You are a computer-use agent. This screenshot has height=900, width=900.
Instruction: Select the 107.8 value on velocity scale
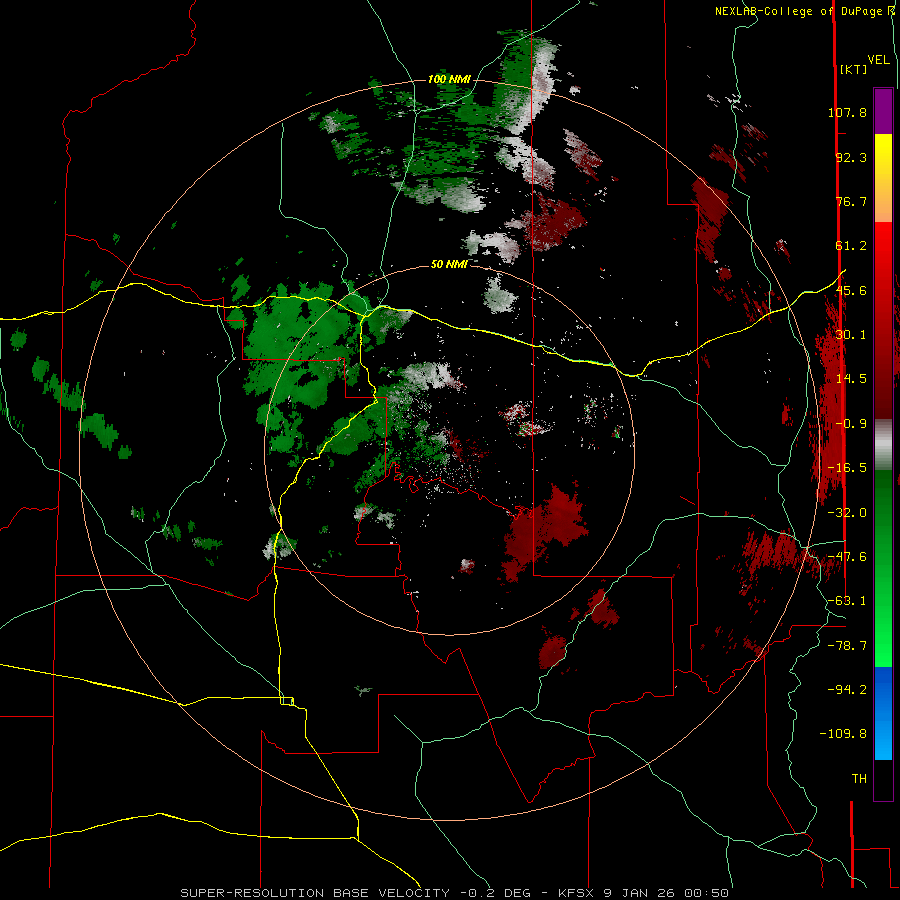coord(847,112)
